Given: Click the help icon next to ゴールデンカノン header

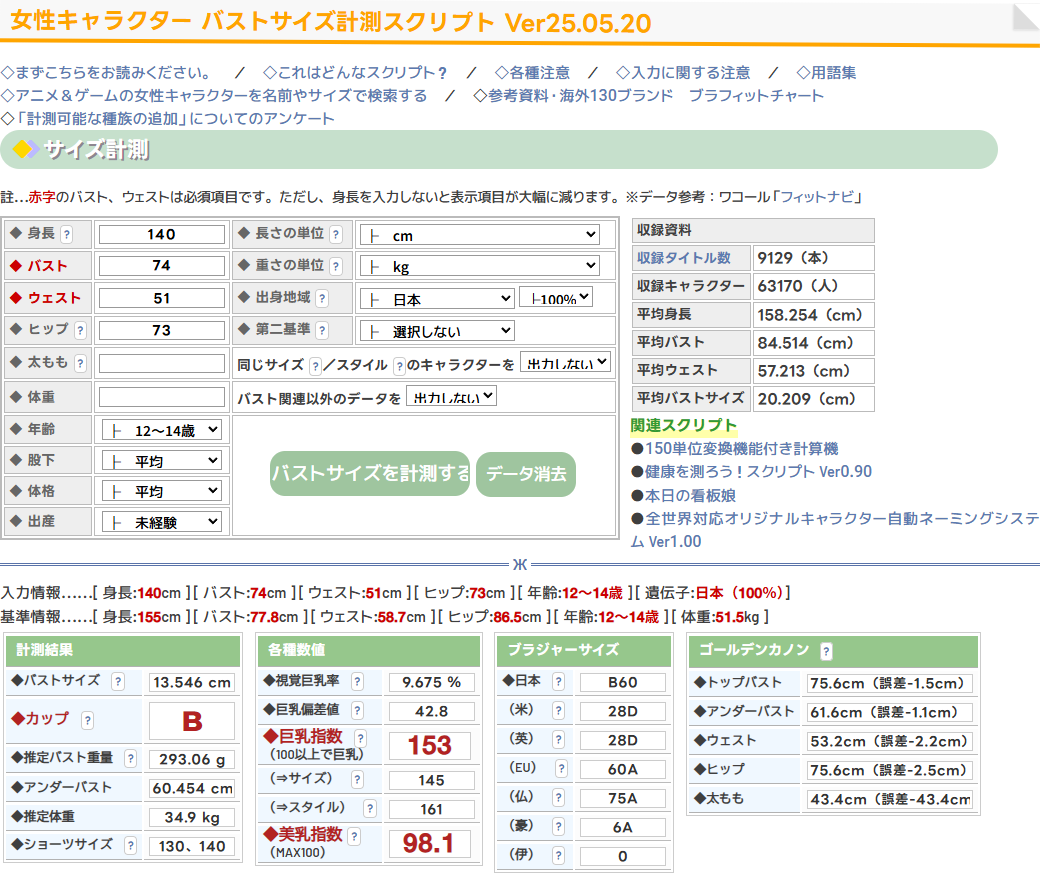Looking at the screenshot, I should point(826,651).
